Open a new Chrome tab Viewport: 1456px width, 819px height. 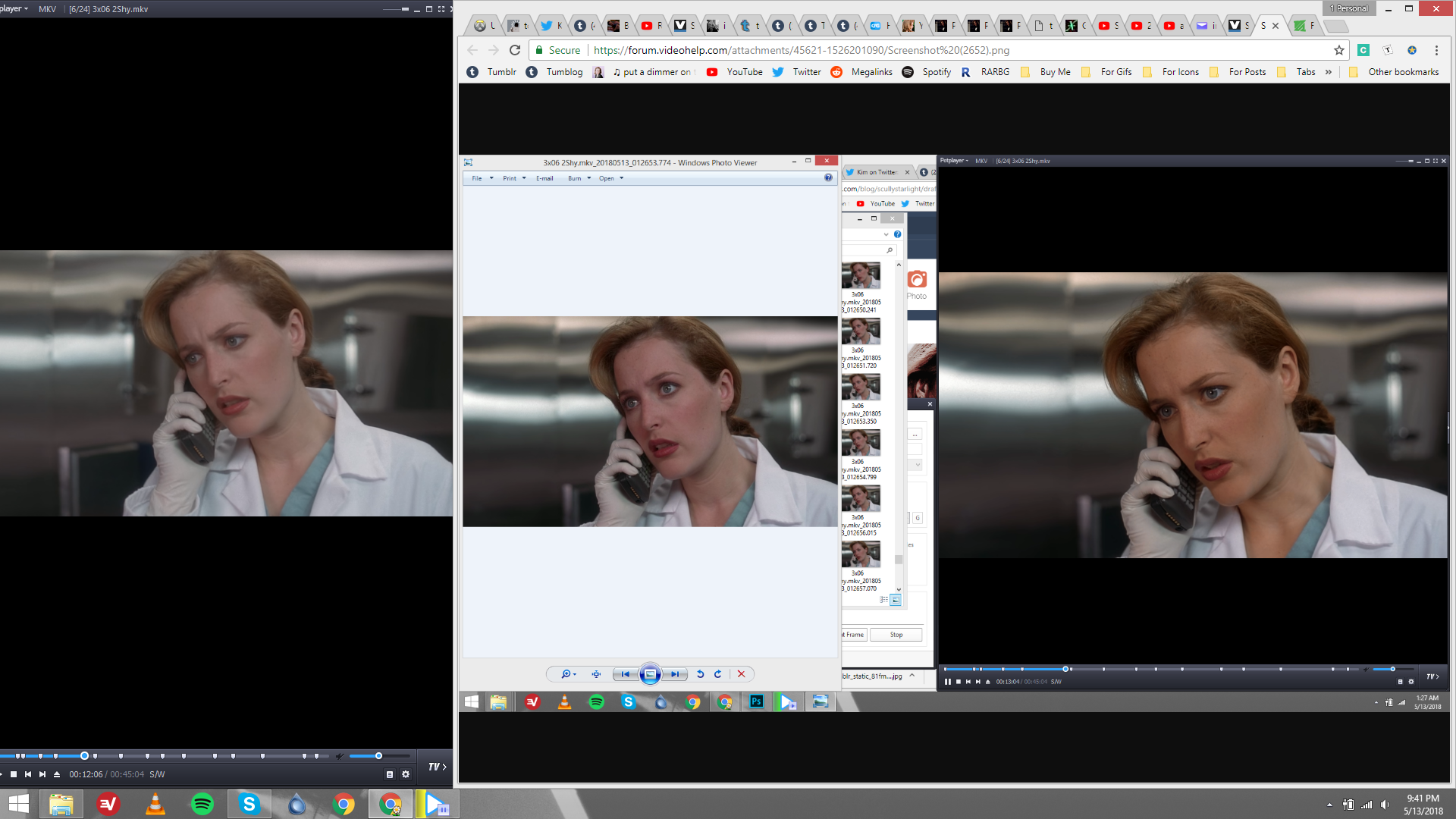(1336, 26)
